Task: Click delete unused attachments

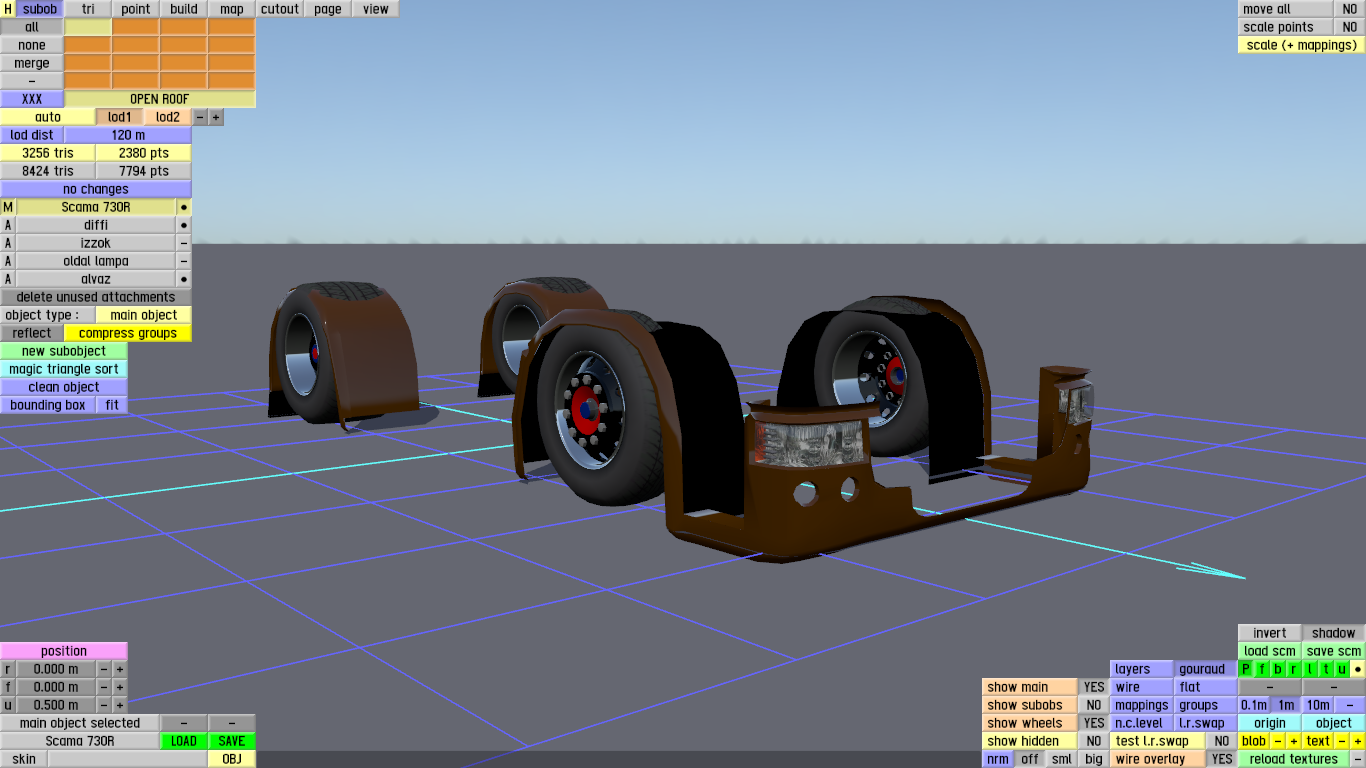Action: (x=96, y=297)
